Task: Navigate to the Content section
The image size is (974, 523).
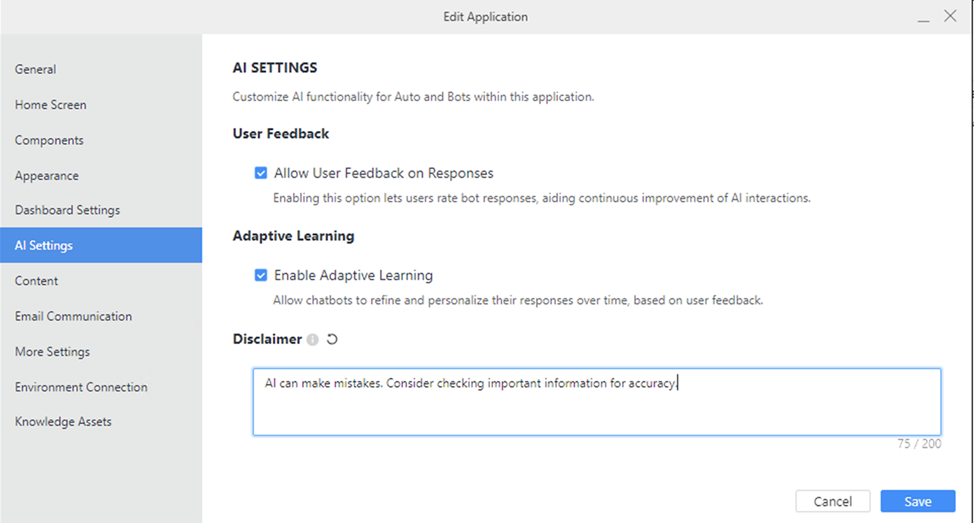Action: (37, 281)
